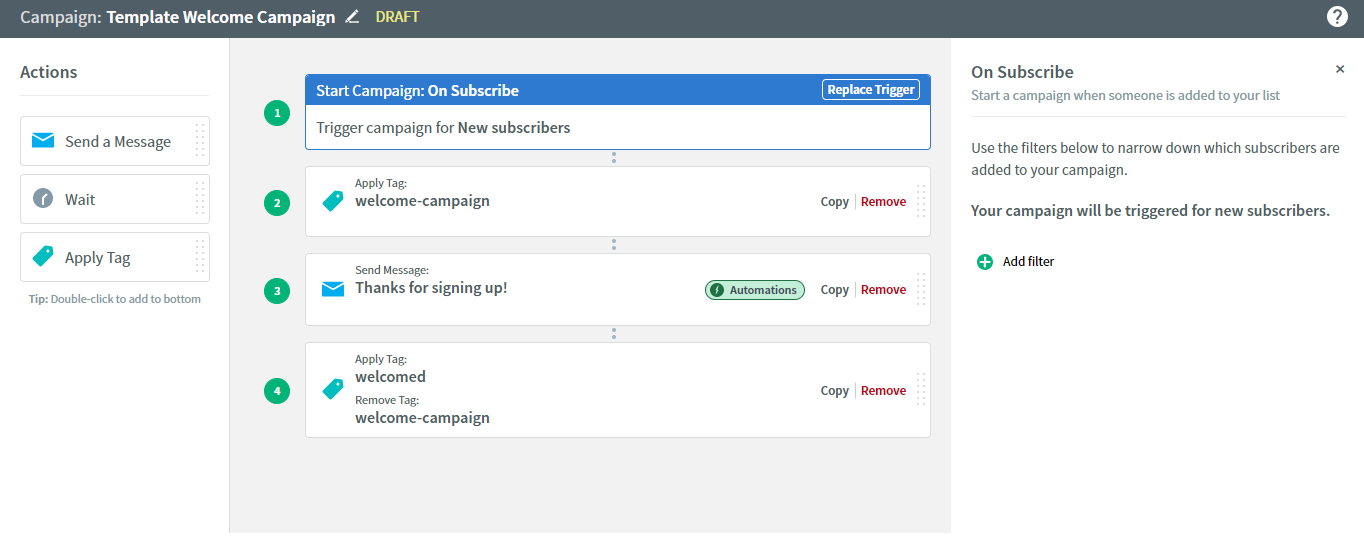Screen dimensions: 1364x538
Task: Click the green plus Add filter icon
Action: pyautogui.click(x=985, y=262)
